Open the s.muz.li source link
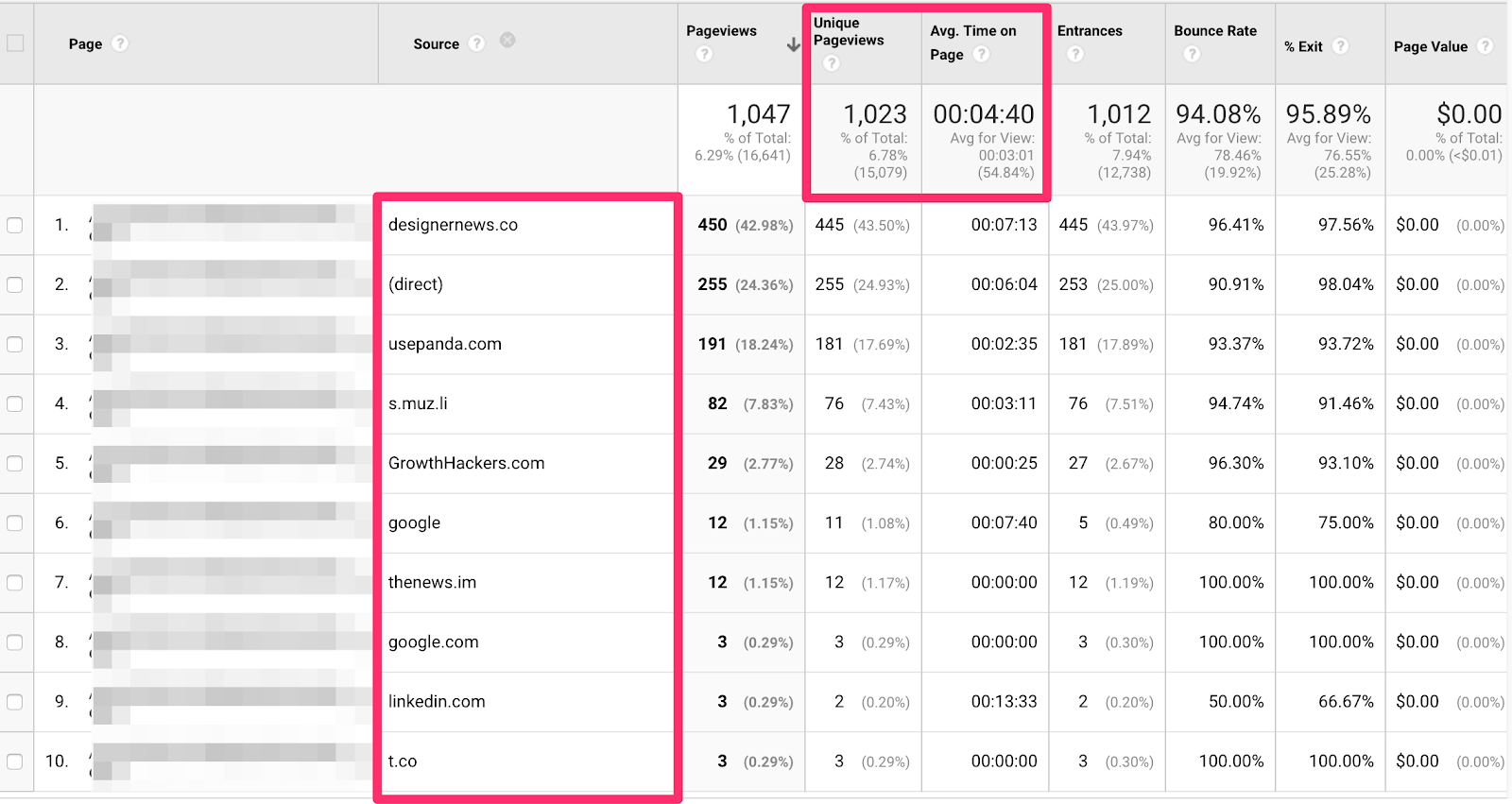The height and width of the screenshot is (804, 1512). 418,403
